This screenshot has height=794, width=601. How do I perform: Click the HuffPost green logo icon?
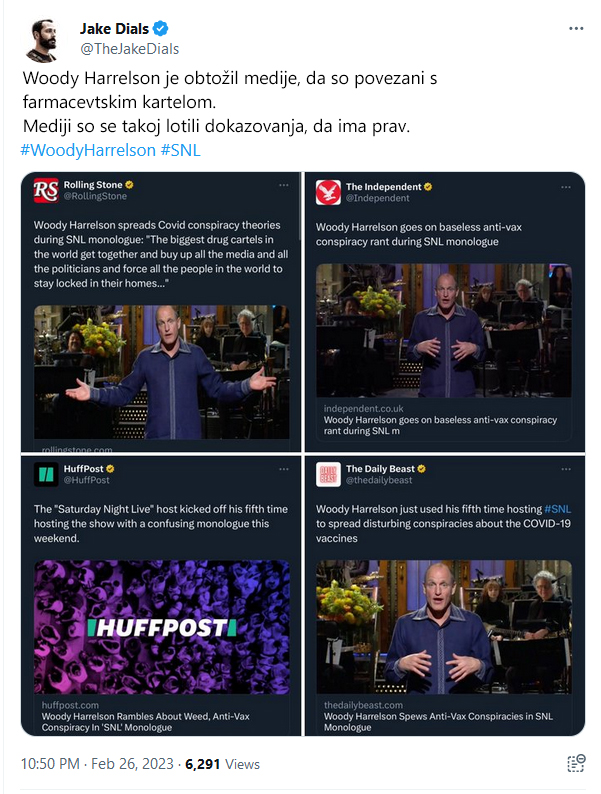tap(46, 474)
